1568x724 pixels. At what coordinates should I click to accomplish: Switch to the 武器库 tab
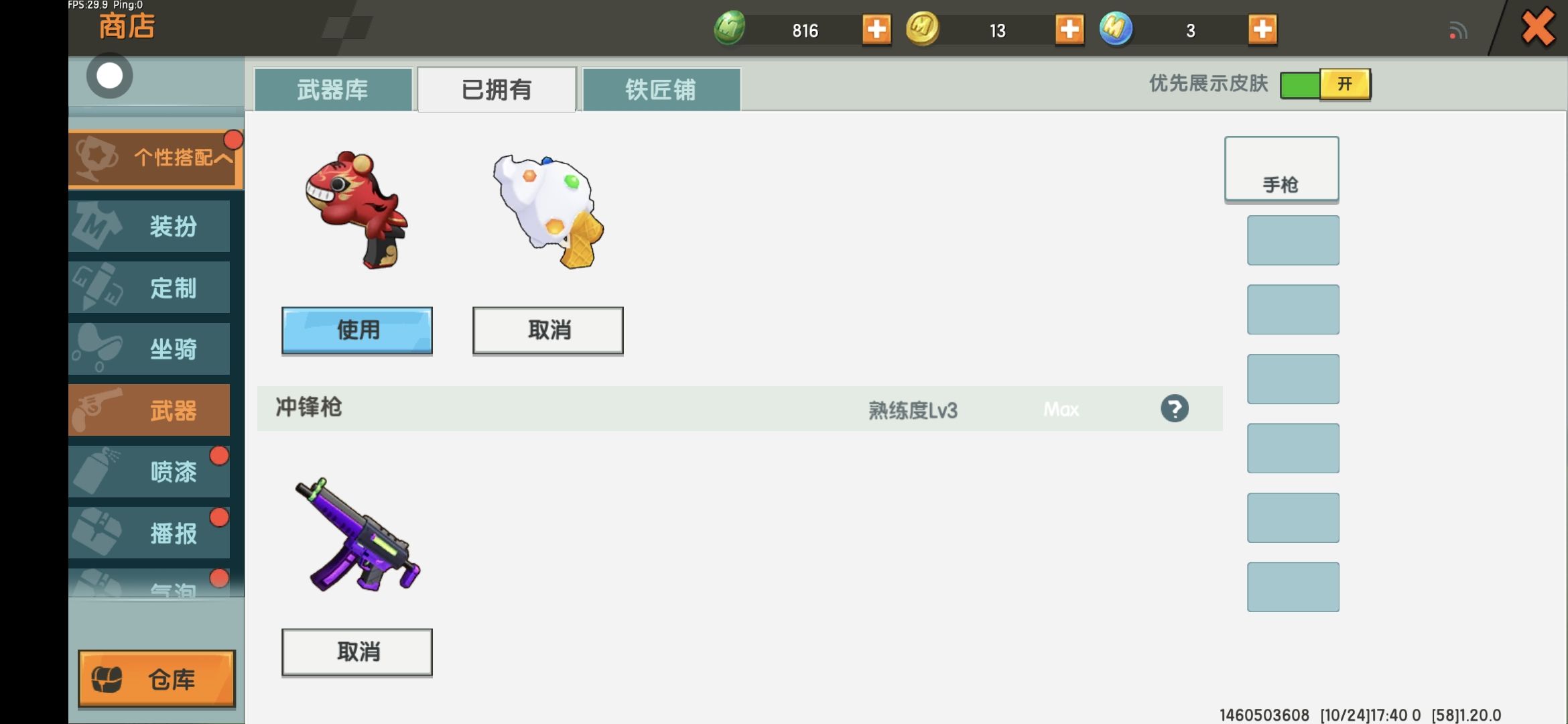coord(333,89)
